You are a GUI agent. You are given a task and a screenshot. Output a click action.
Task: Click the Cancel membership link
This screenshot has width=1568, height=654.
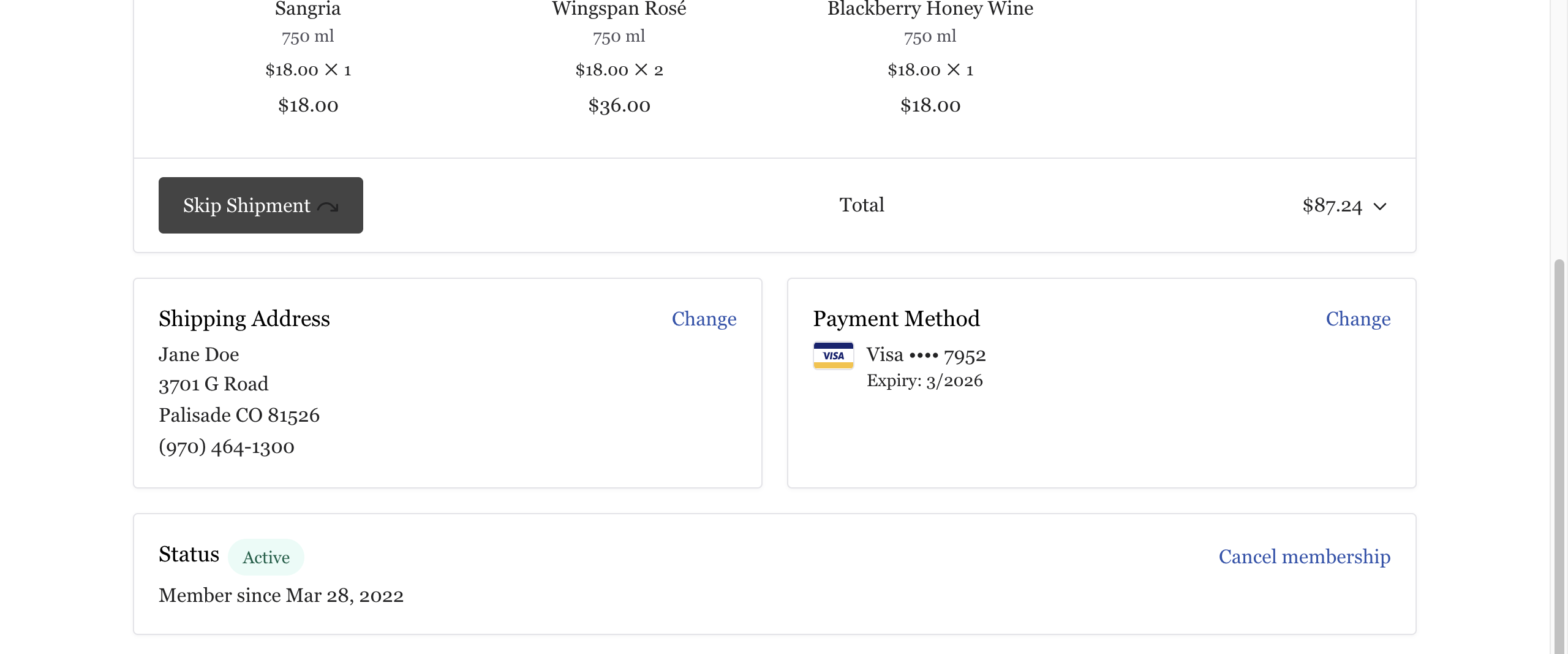pos(1304,557)
